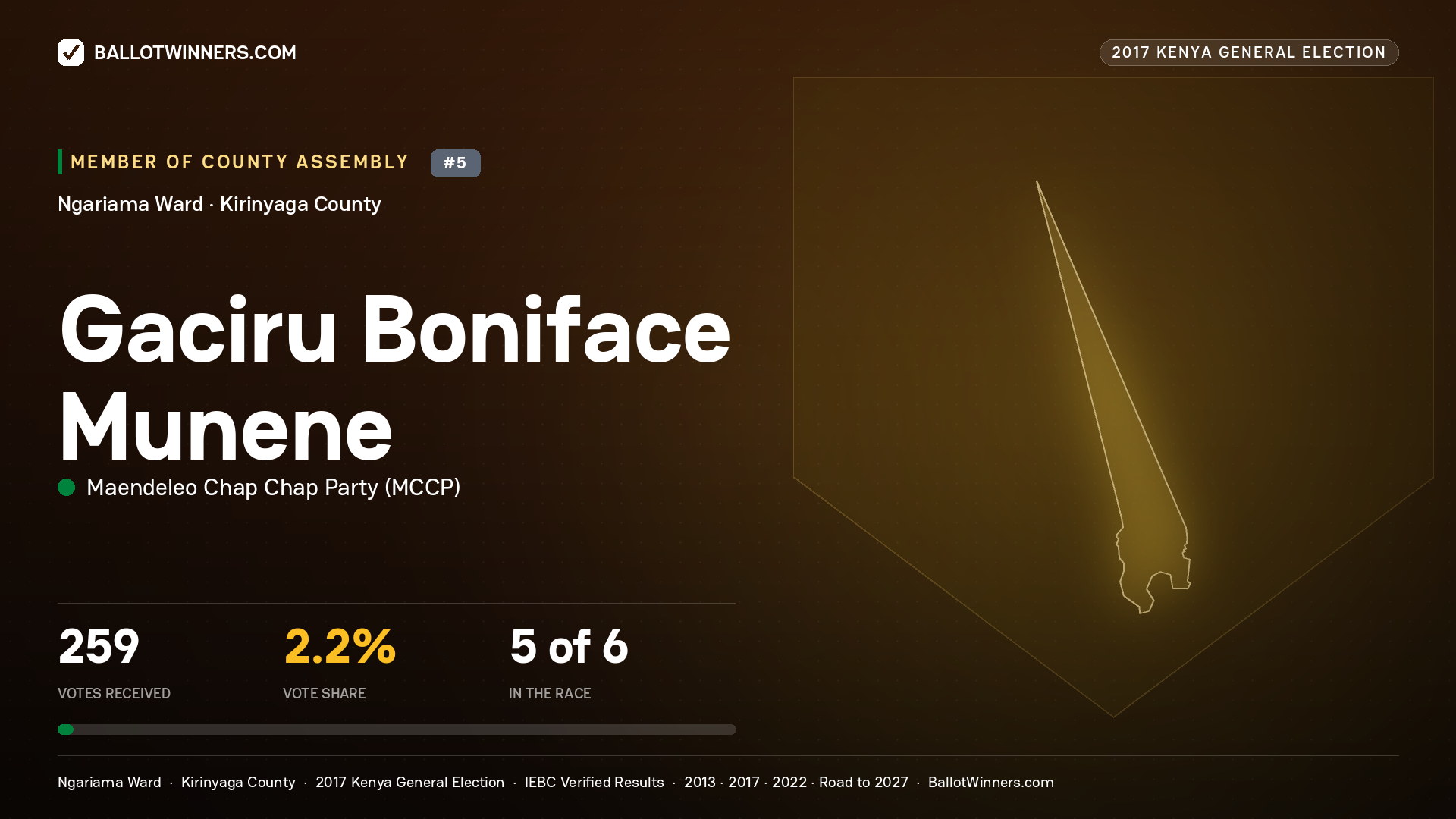Click the 2.2% vote share figure
The image size is (1456, 819).
[340, 646]
